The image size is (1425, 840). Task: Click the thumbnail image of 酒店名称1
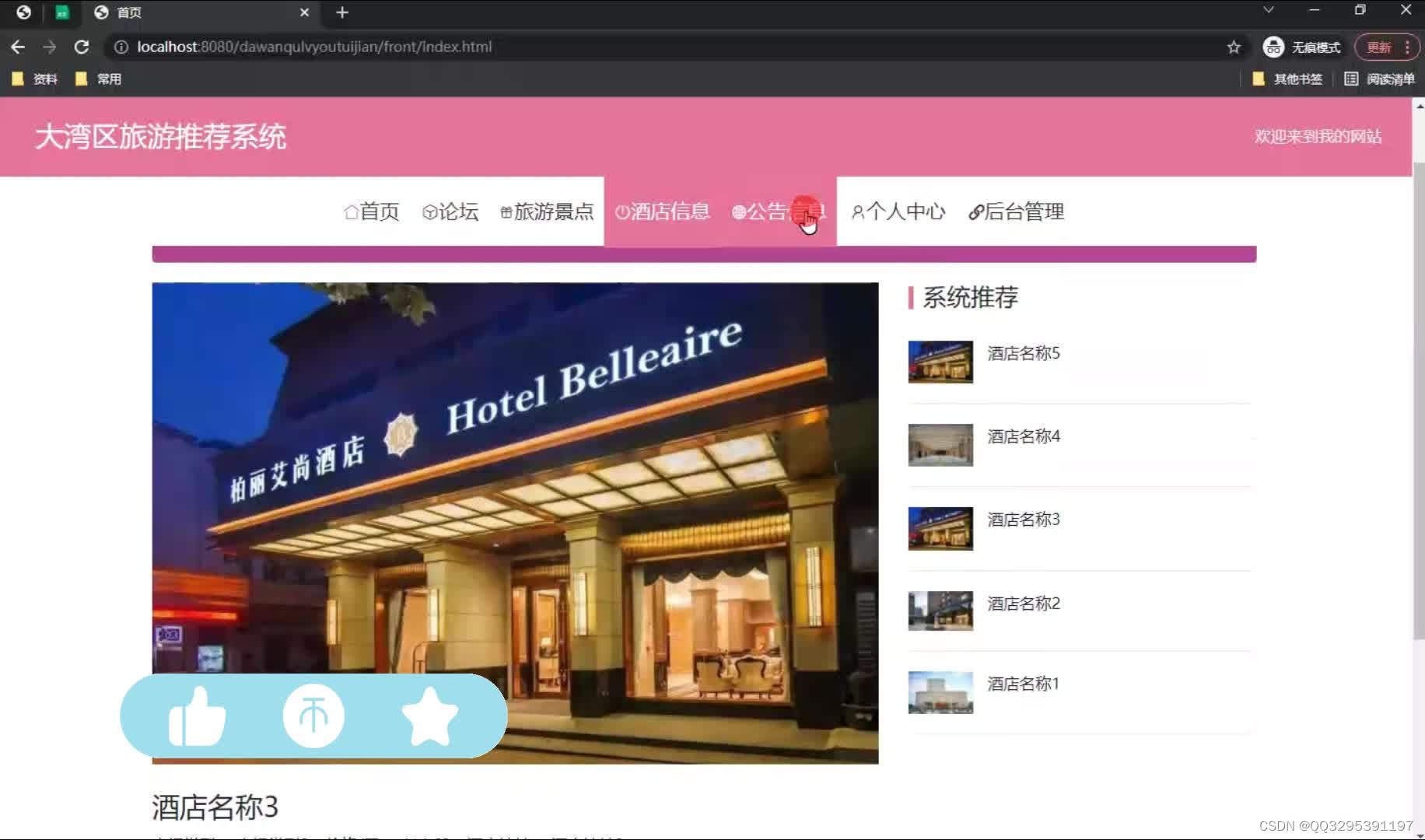tap(940, 692)
